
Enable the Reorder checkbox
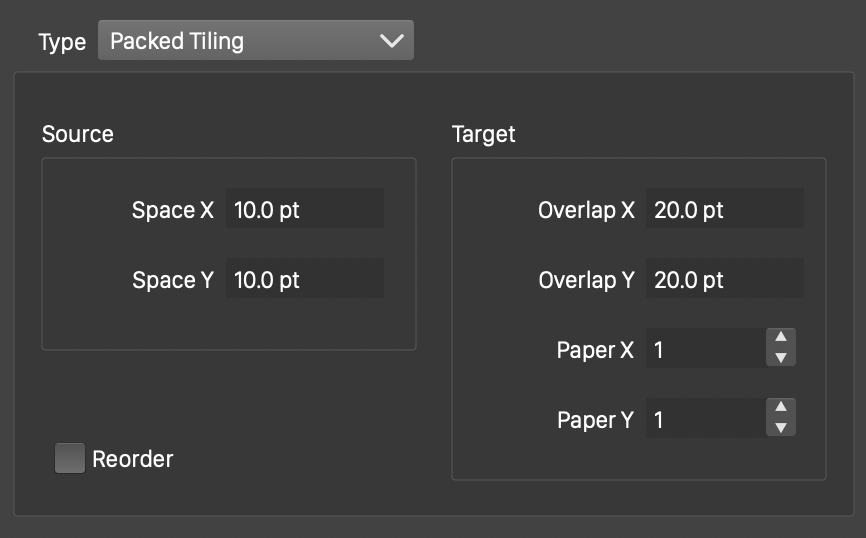[69, 459]
